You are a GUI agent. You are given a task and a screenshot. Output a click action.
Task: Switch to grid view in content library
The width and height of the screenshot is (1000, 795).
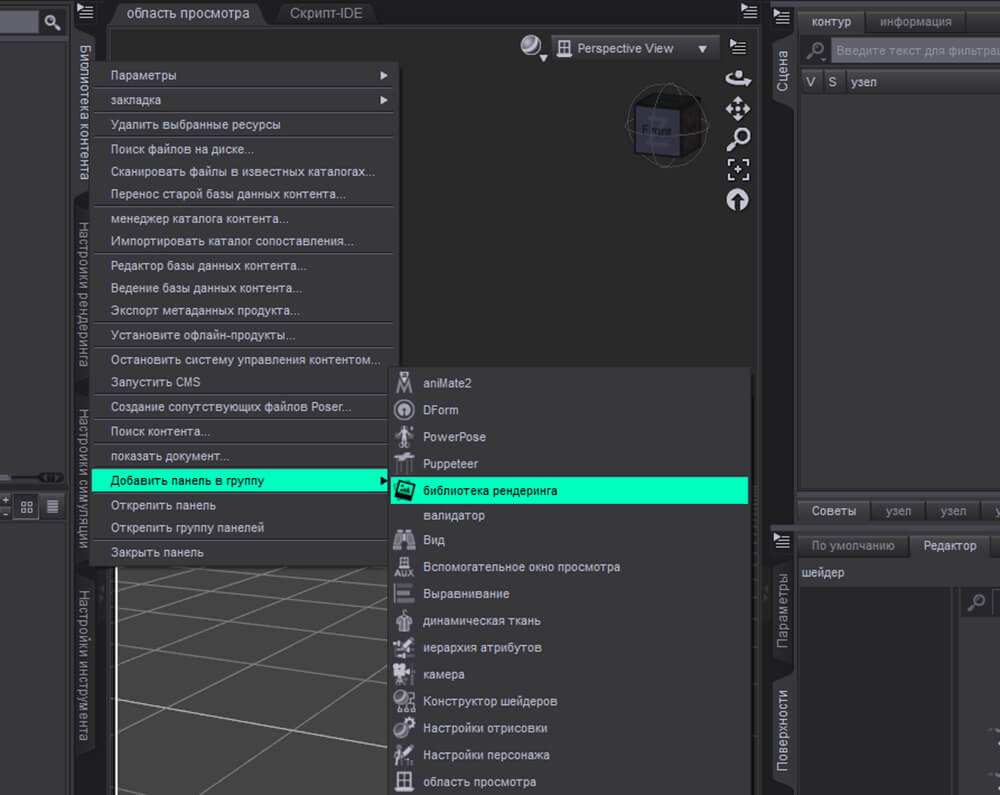click(26, 507)
